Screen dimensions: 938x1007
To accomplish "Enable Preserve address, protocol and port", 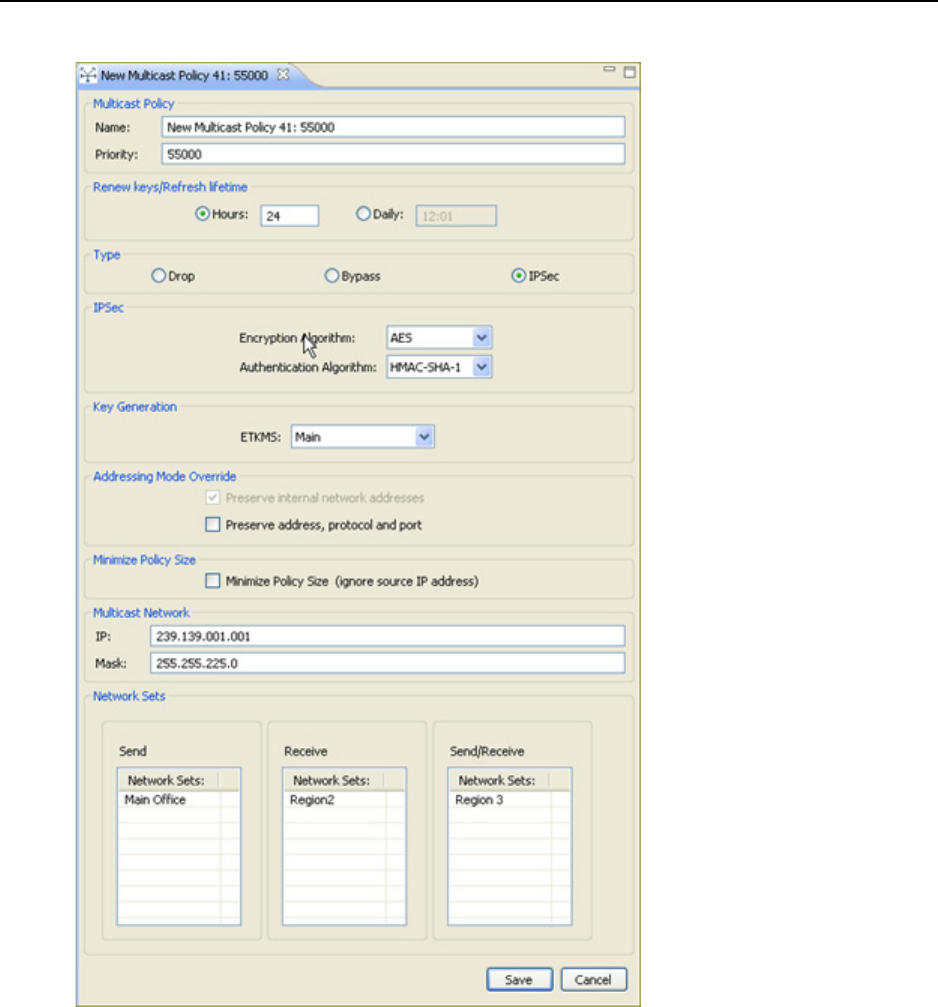I will tap(212, 524).
